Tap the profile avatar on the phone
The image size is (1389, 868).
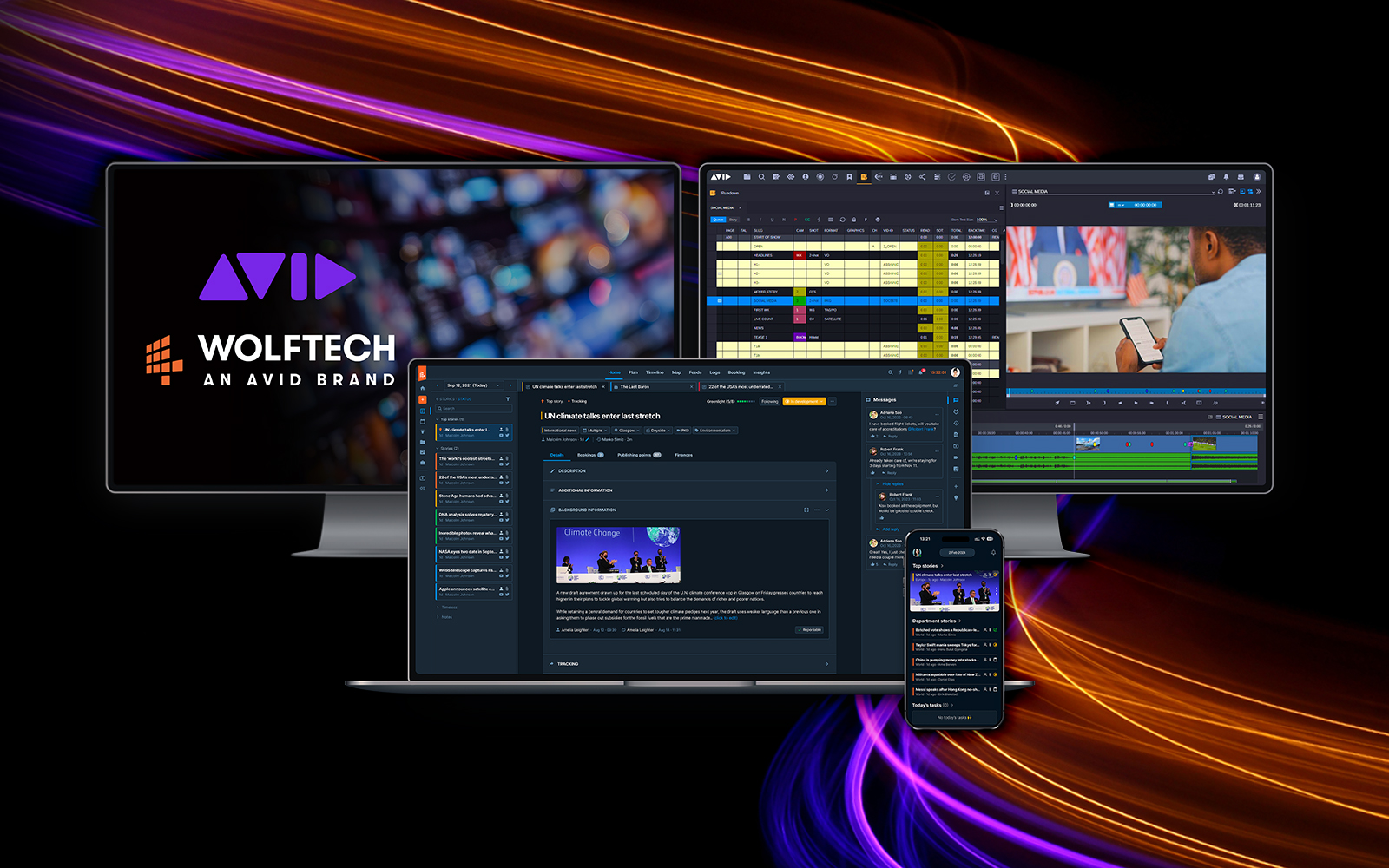tap(917, 552)
